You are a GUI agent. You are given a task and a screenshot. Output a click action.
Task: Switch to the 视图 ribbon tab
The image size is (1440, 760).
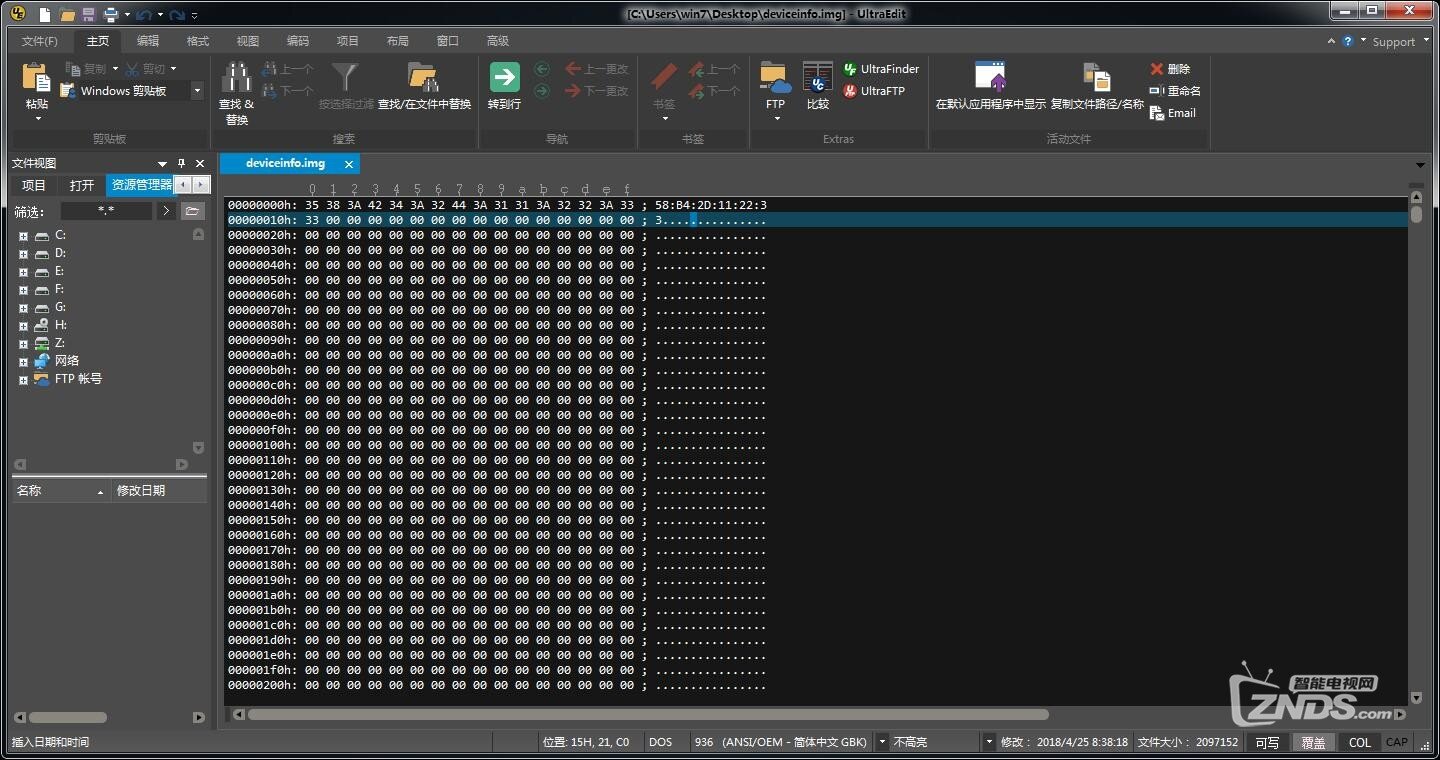pyautogui.click(x=248, y=41)
